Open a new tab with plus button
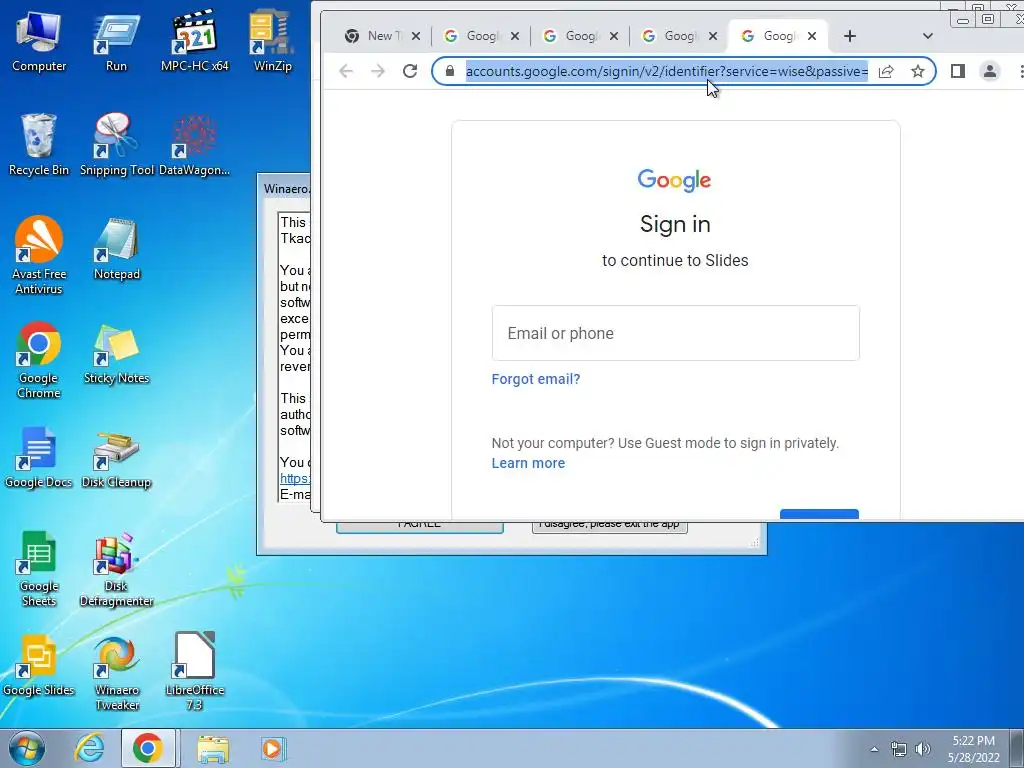The height and width of the screenshot is (768, 1024). [x=850, y=36]
